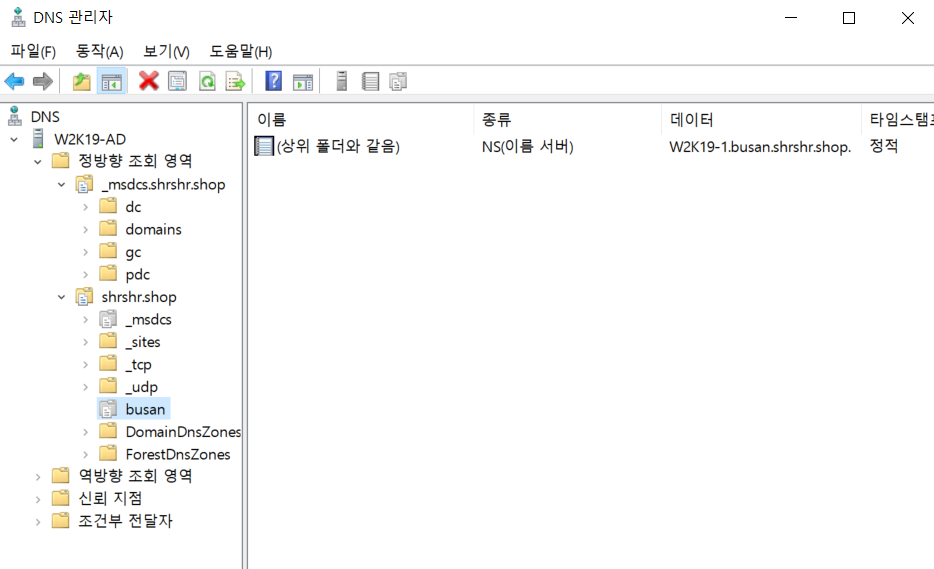The image size is (934, 569).
Task: Open Properties from the toolbar icon
Action: [x=178, y=81]
